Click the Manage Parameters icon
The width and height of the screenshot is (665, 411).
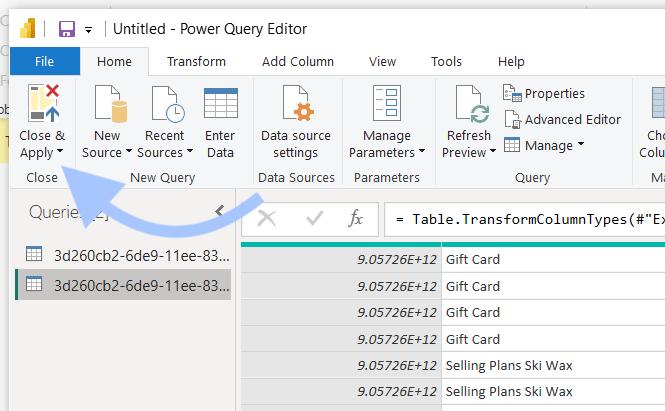[387, 103]
